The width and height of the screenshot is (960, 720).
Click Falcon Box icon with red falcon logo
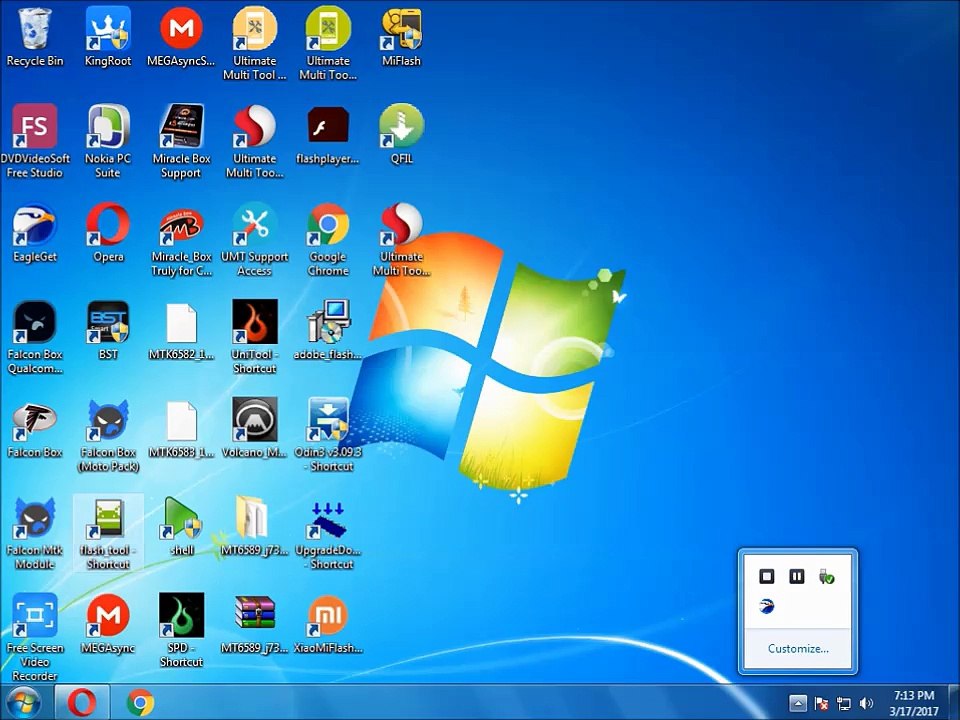34,429
